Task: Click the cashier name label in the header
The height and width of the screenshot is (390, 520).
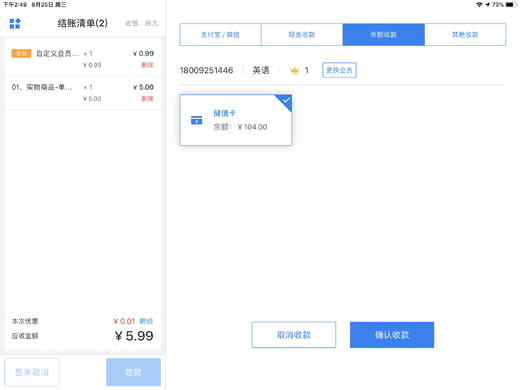Action: pos(142,23)
